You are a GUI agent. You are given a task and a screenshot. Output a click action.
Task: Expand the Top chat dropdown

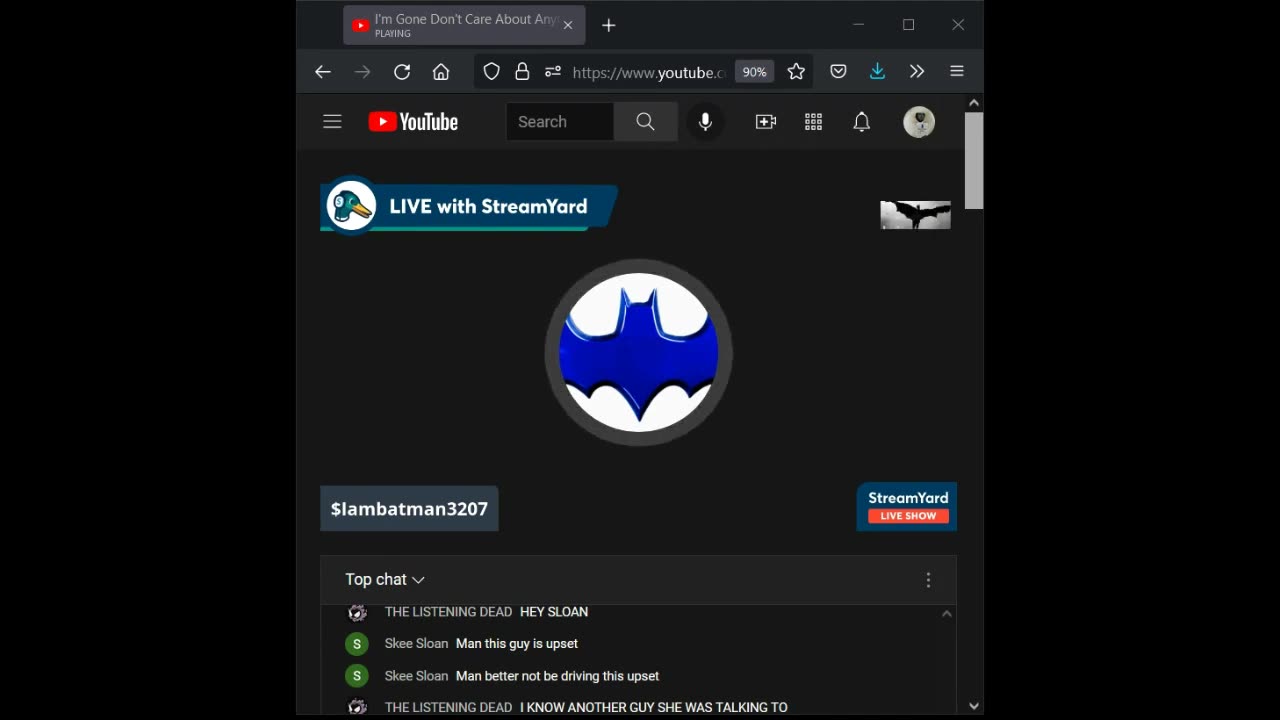point(385,580)
